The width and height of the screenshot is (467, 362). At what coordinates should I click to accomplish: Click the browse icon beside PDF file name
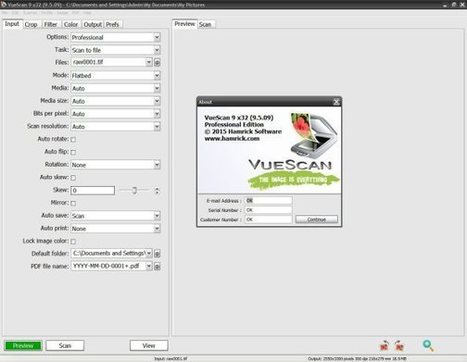[157, 266]
